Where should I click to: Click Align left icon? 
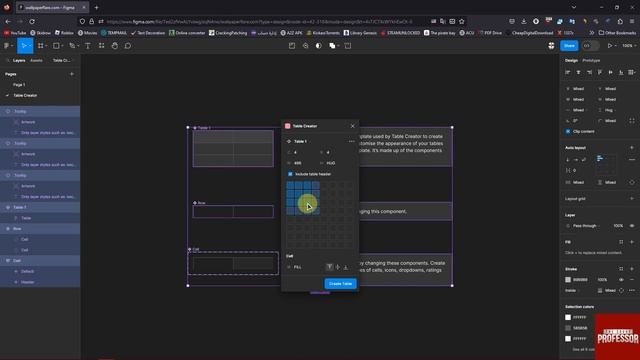(x=568, y=72)
